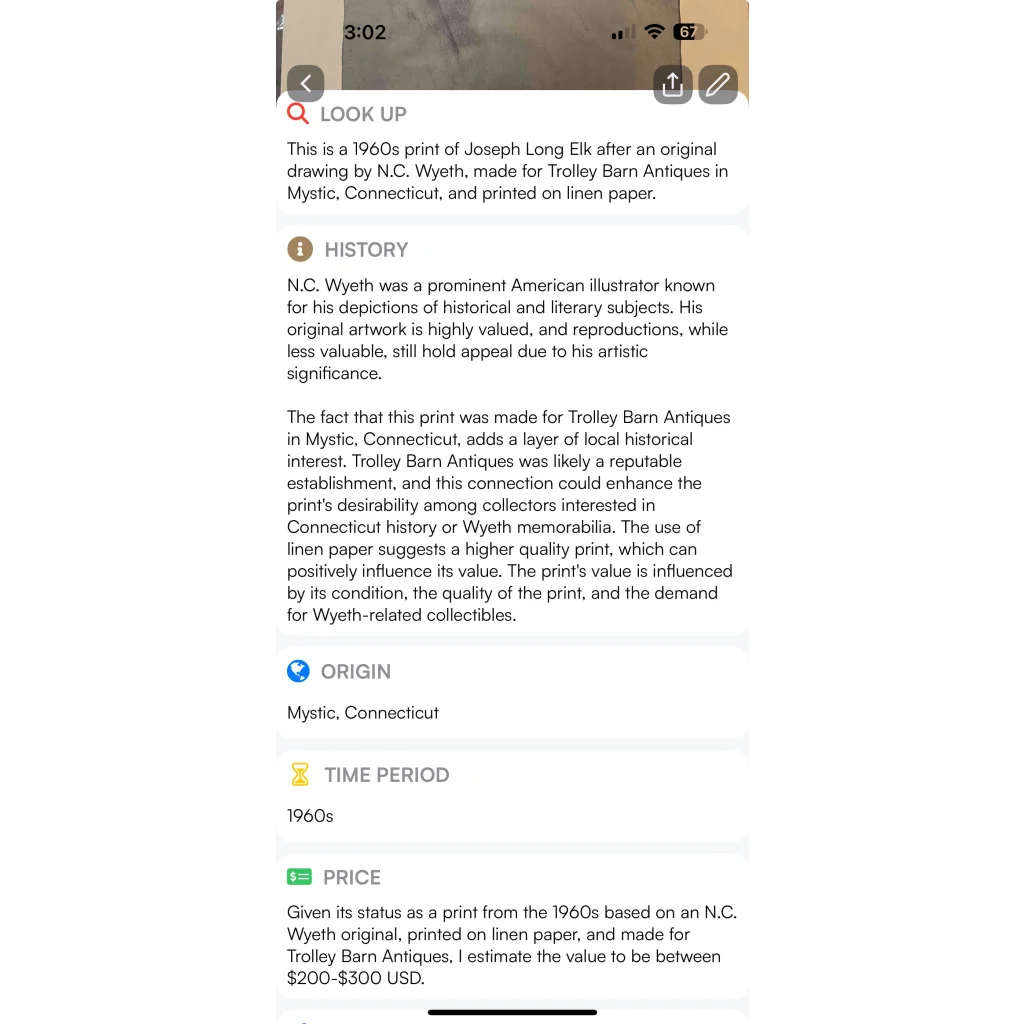Click the brown History info icon
The image size is (1024, 1024).
click(300, 249)
